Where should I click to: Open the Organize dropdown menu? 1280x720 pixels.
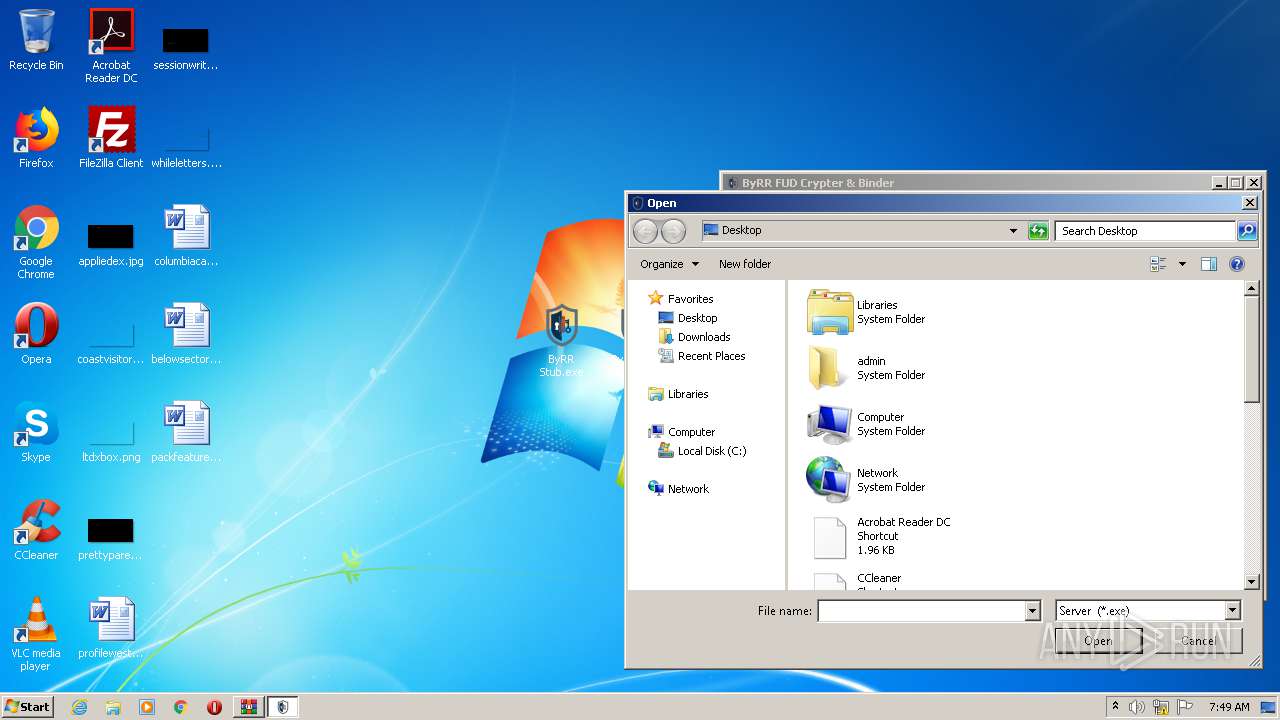coord(669,264)
